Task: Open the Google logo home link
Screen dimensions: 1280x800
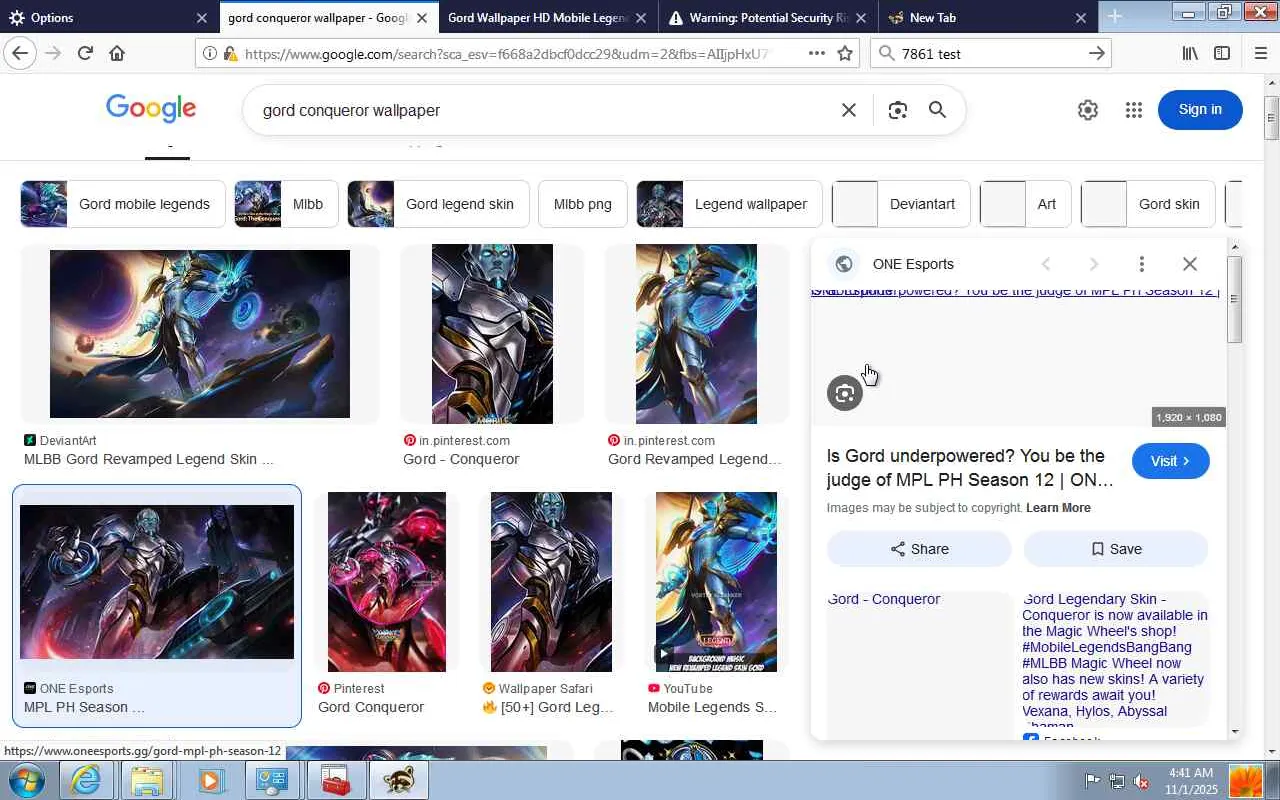Action: [x=151, y=108]
